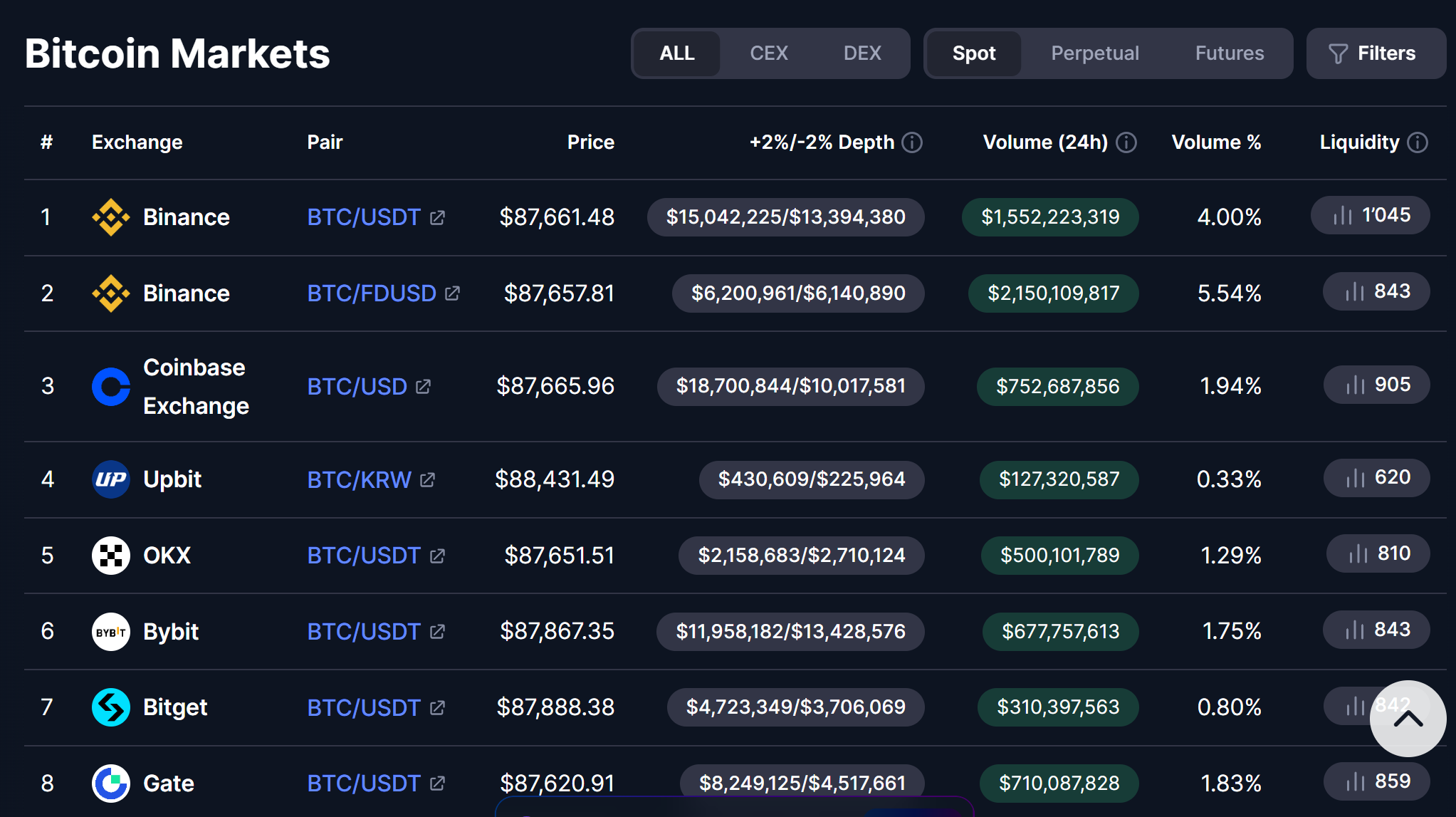This screenshot has width=1456, height=817.
Task: Click info icon next to Liquidity header
Action: [1418, 142]
